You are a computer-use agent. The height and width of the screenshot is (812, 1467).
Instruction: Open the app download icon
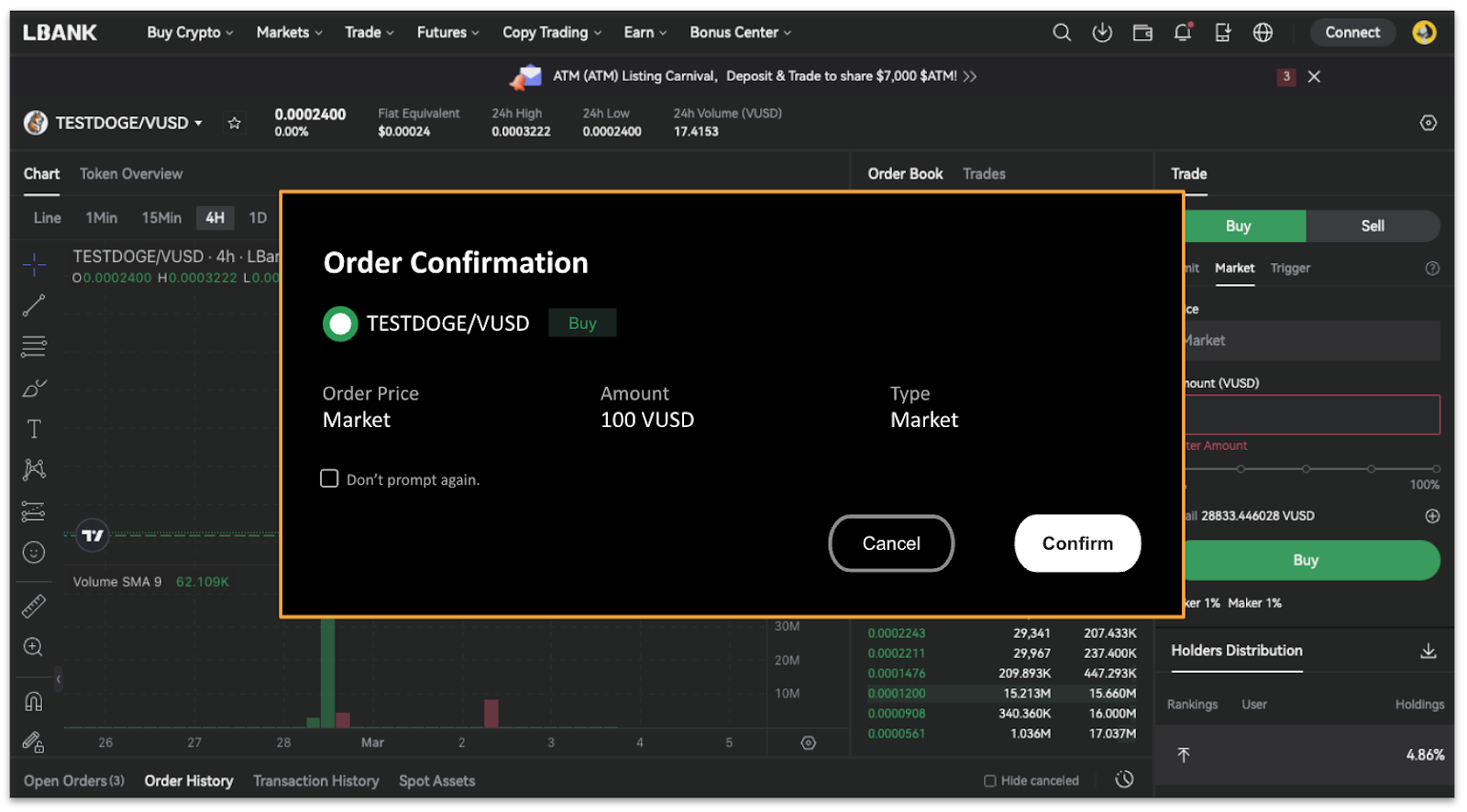click(x=1102, y=33)
